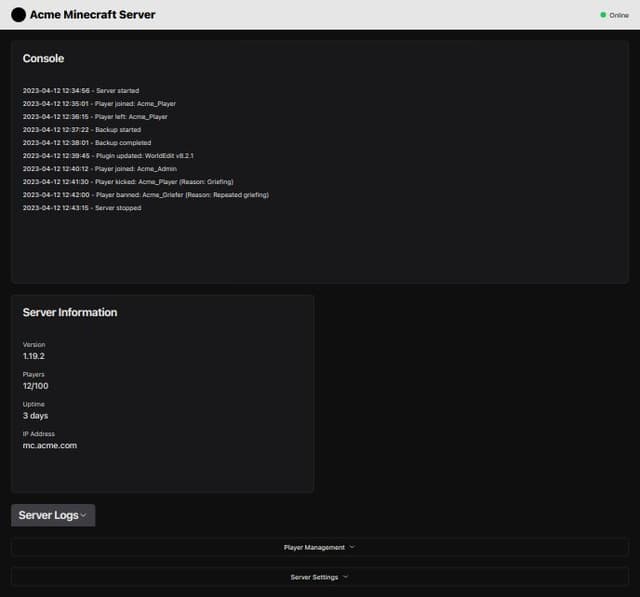Click the Server Settings chevron arrow

pyautogui.click(x=345, y=577)
